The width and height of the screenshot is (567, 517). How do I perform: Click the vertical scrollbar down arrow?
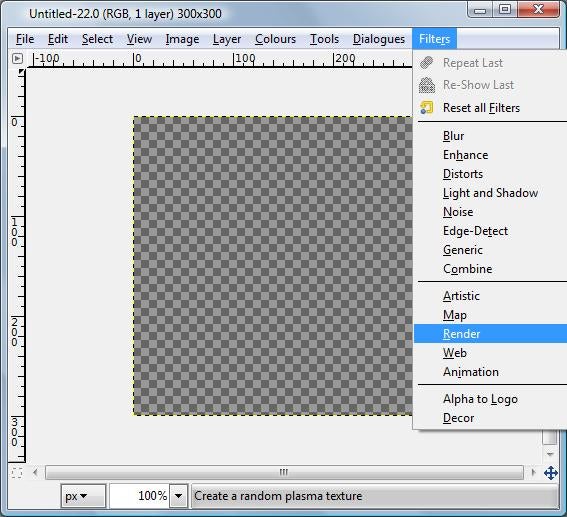point(550,454)
